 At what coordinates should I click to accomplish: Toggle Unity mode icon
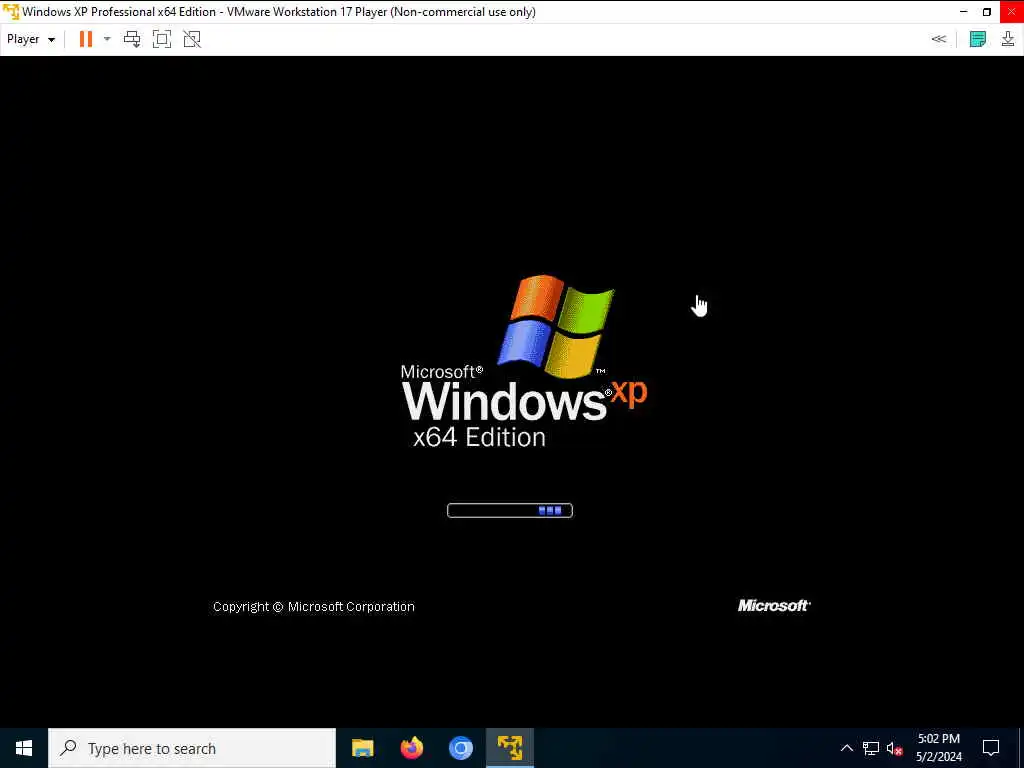click(x=192, y=39)
